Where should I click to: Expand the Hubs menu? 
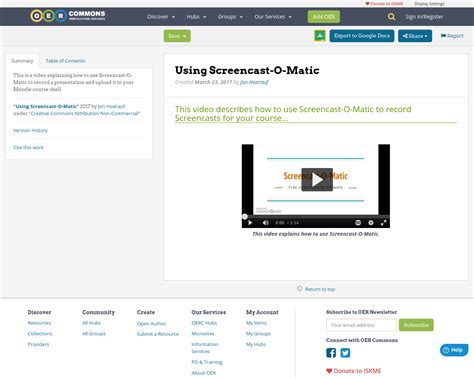point(196,17)
